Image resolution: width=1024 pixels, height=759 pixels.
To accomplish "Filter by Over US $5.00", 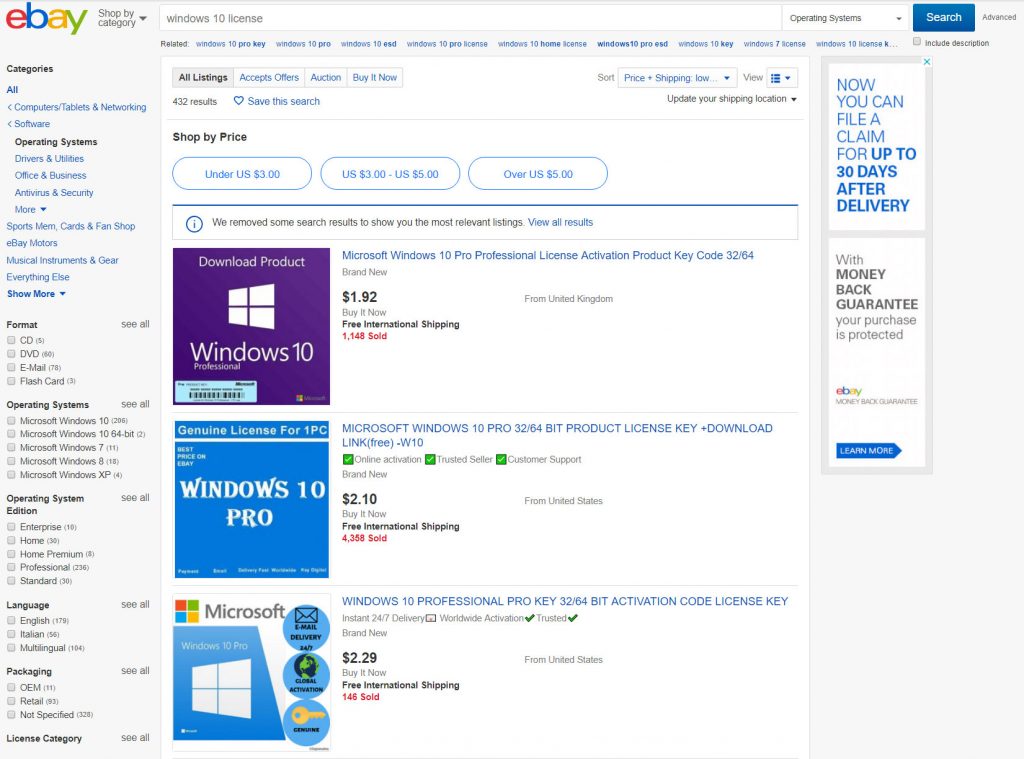I will 538,174.
